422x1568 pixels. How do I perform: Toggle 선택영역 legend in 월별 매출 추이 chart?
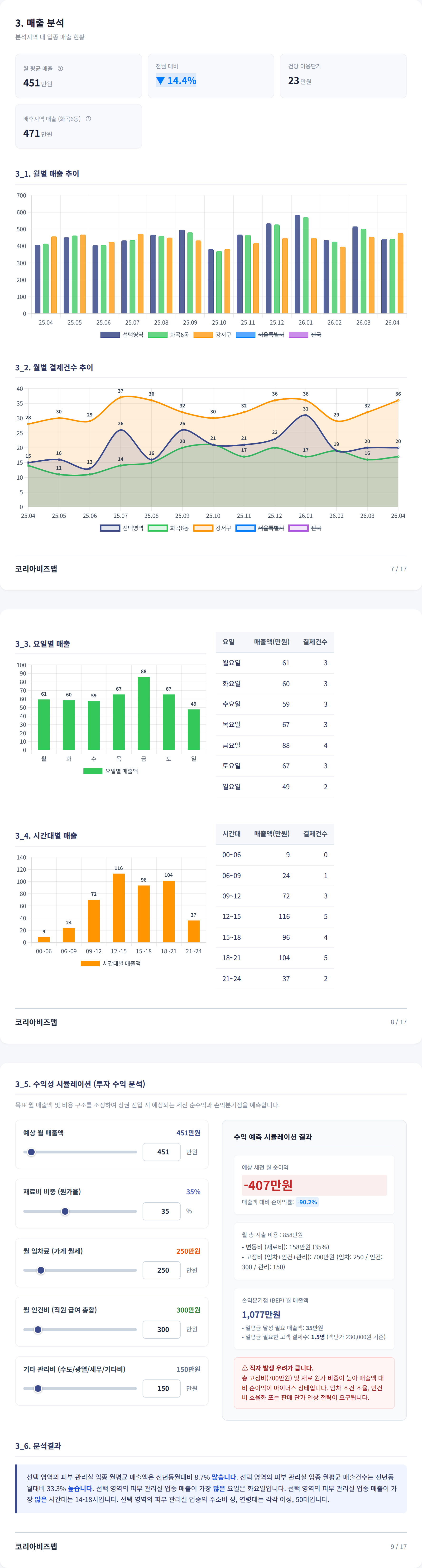pos(122,335)
